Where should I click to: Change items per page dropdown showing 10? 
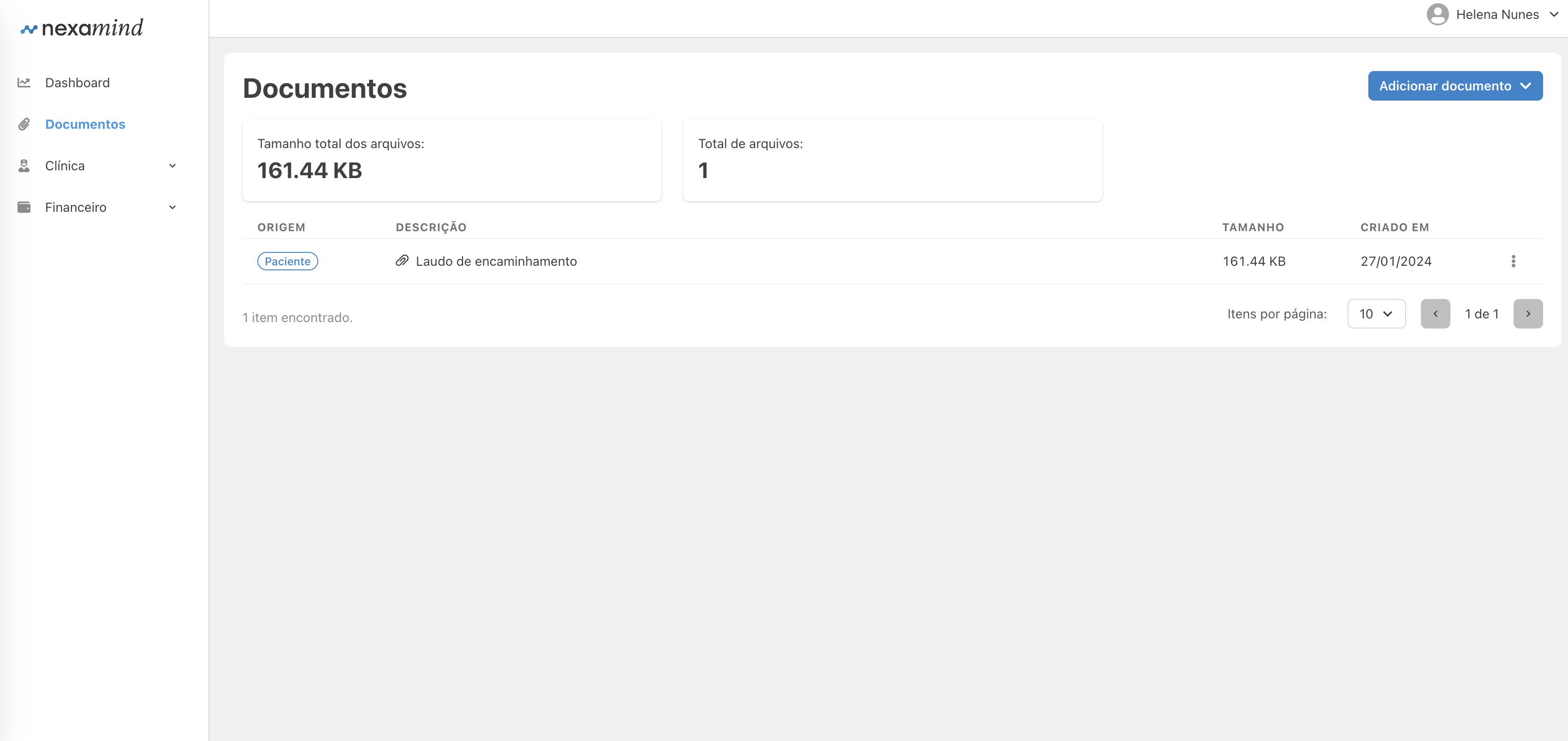click(x=1376, y=314)
